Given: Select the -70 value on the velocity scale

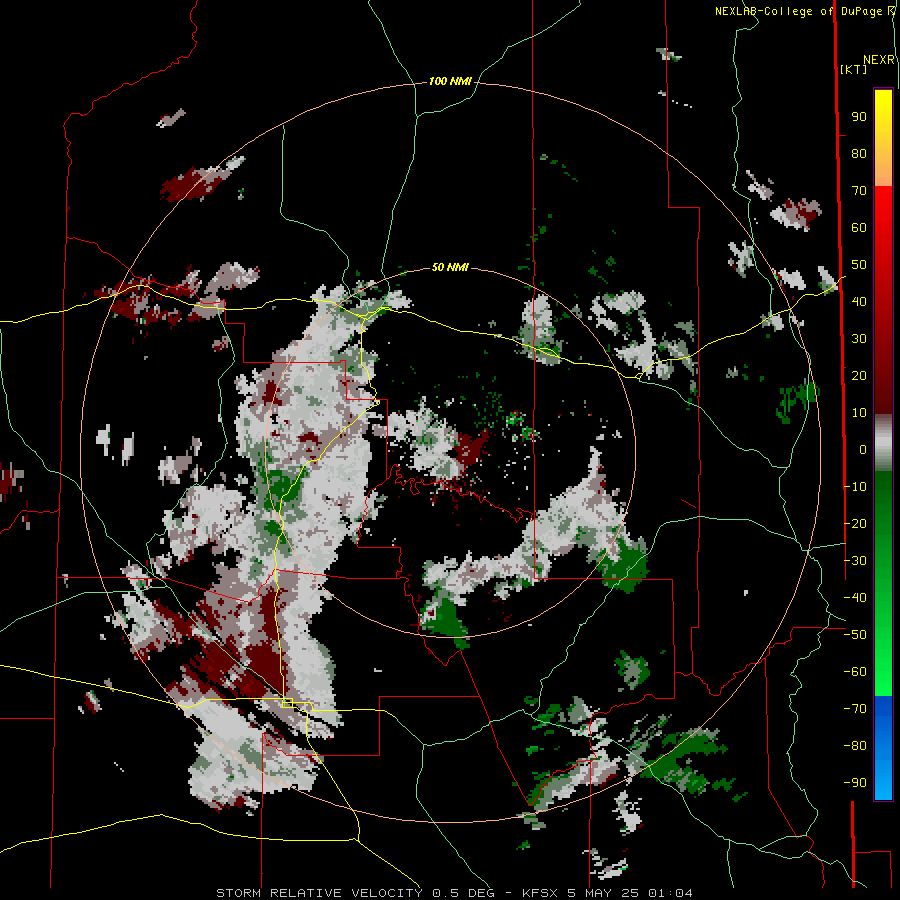Looking at the screenshot, I should click(x=855, y=709).
